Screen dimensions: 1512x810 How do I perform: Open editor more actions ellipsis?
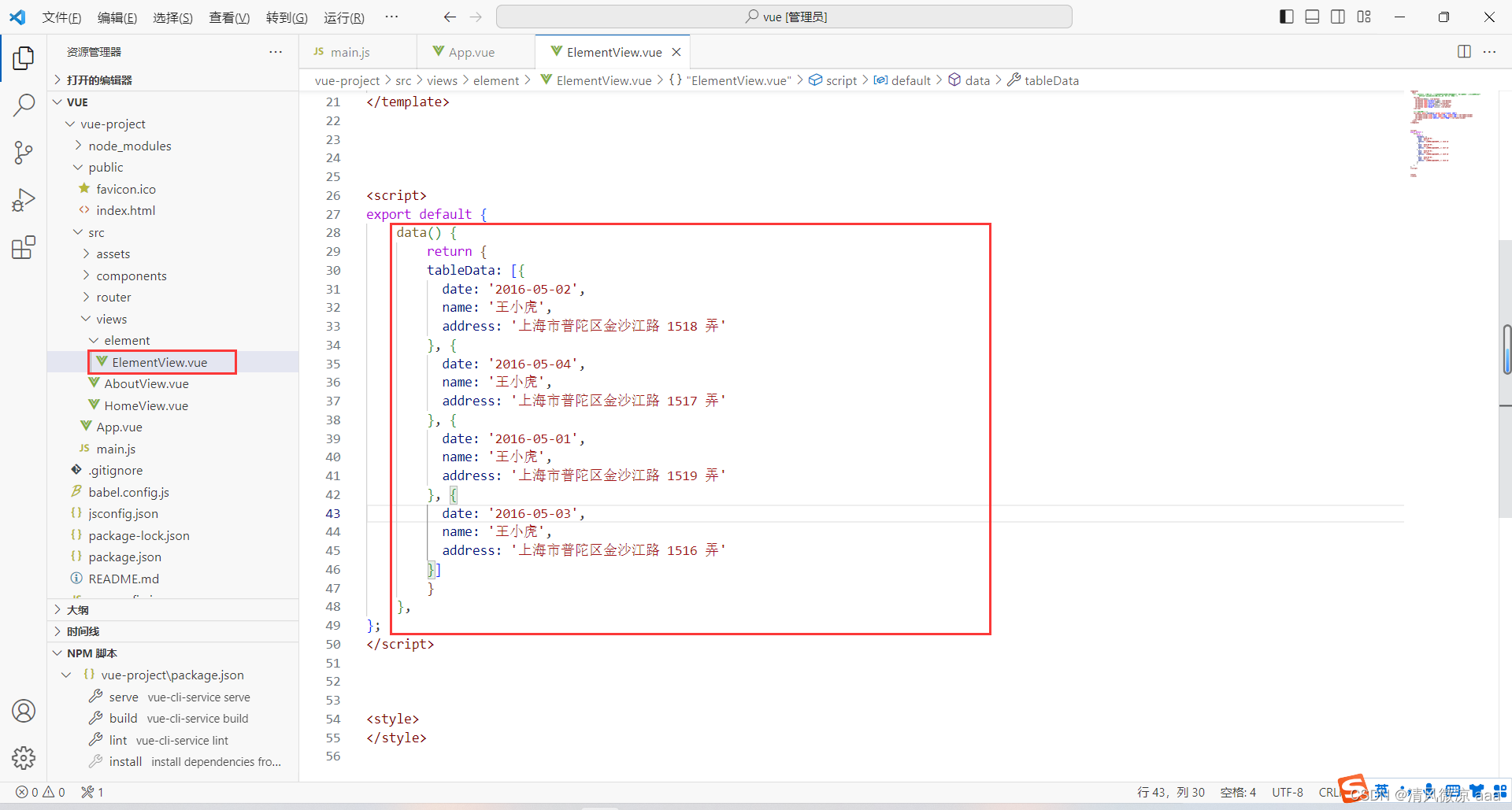(1489, 51)
